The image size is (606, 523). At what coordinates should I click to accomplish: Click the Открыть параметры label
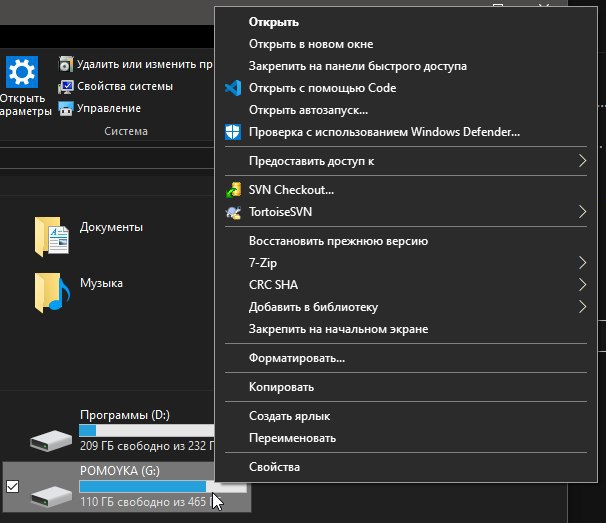25,105
